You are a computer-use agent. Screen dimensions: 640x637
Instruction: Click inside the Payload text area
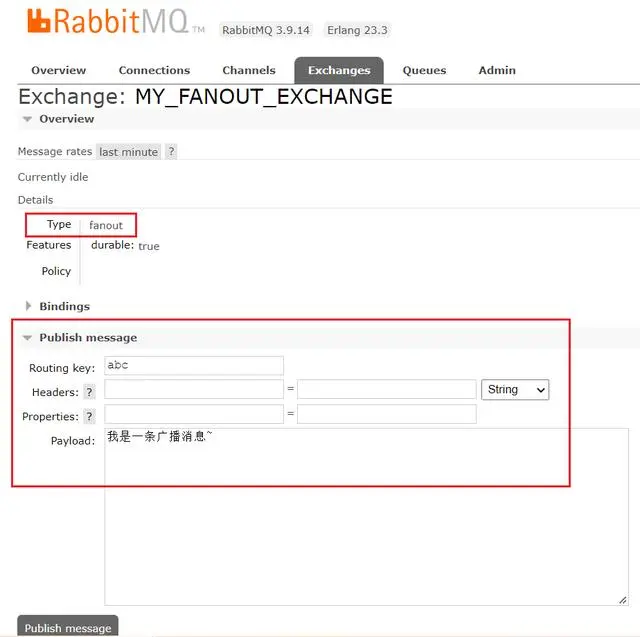(x=366, y=517)
